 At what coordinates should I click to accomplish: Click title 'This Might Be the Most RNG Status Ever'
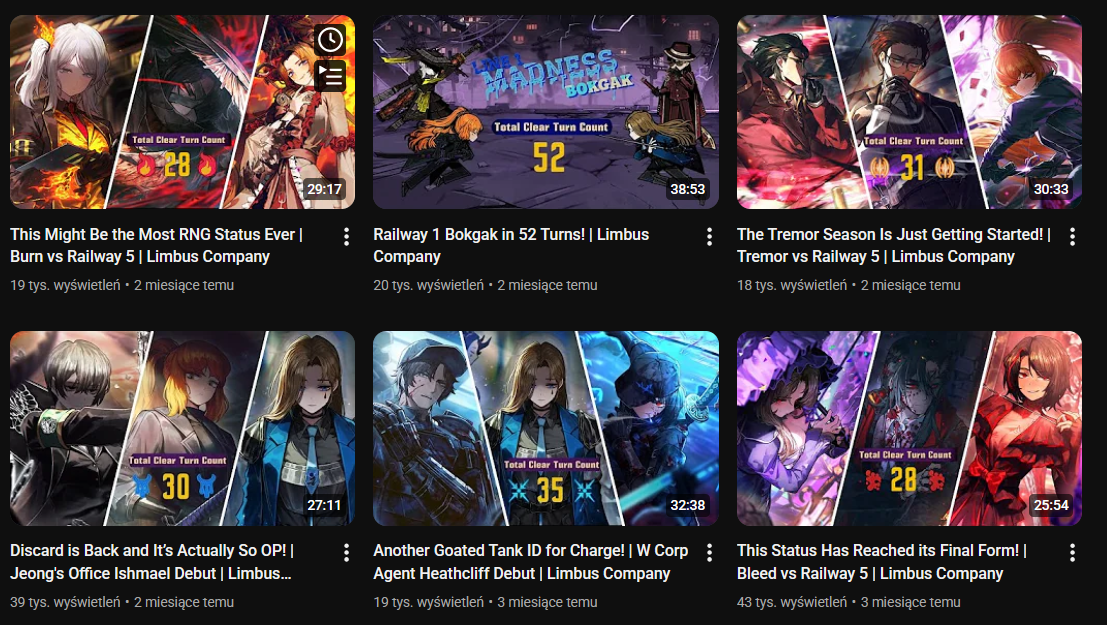[x=152, y=234]
